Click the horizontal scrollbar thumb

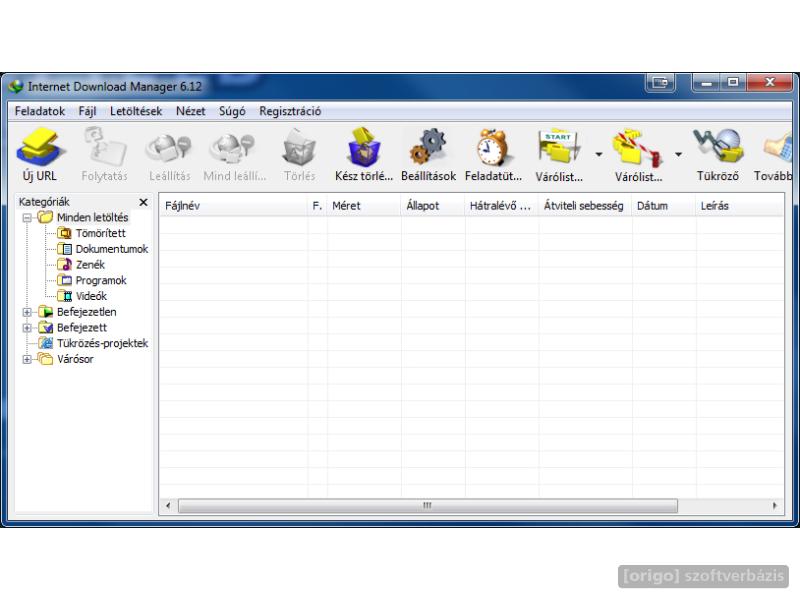tap(428, 506)
